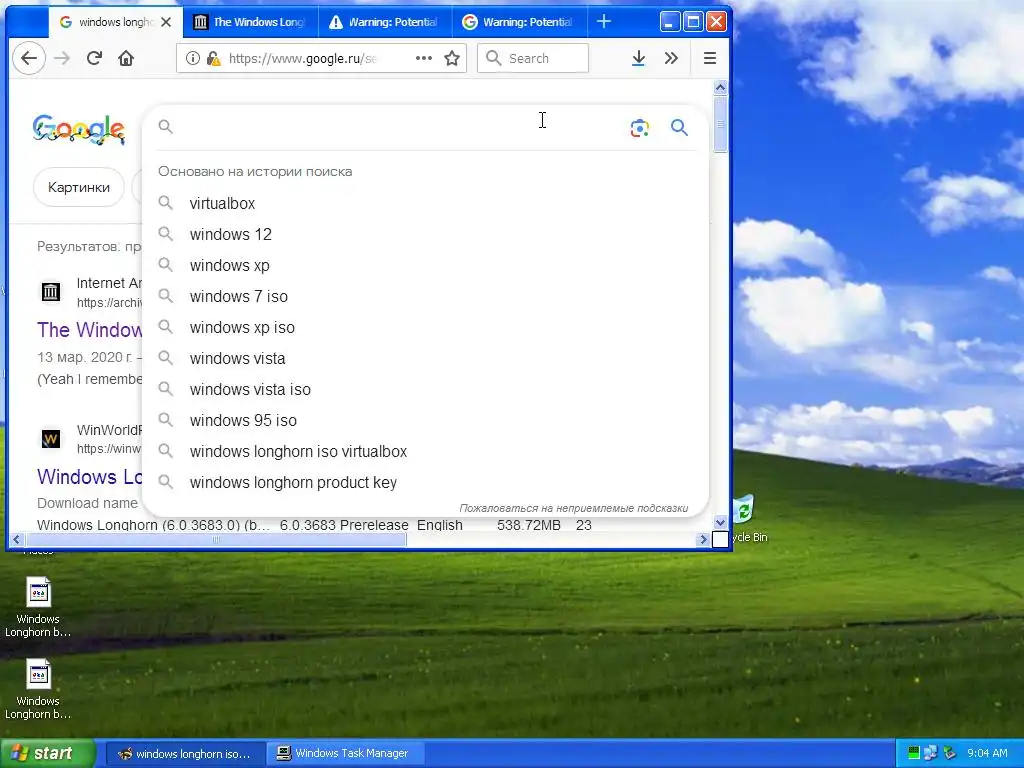This screenshot has width=1024, height=768.
Task: Choose windows longhorn product key suggestion
Action: click(425, 483)
